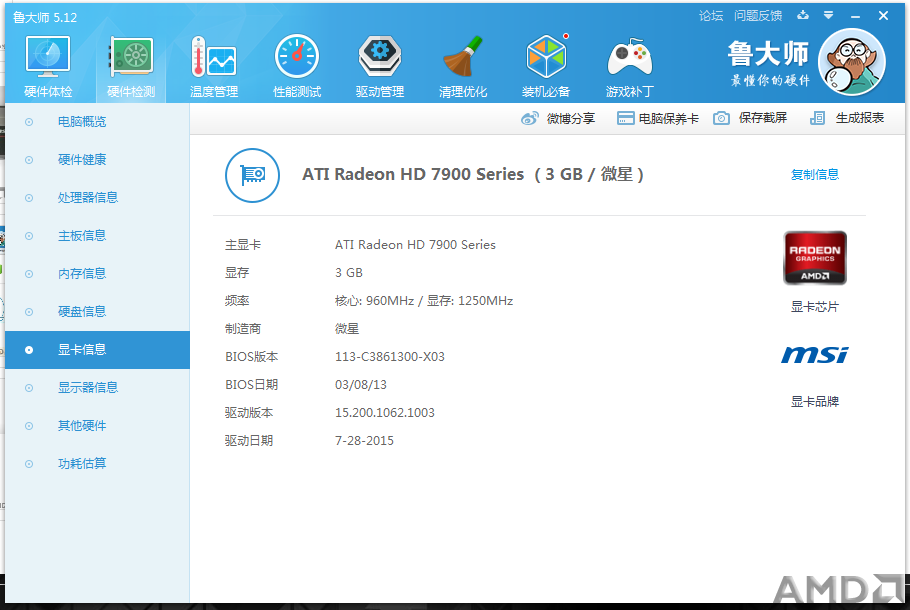Select 硬盘信息 in the sidebar
Image resolution: width=910 pixels, height=610 pixels.
(98, 312)
